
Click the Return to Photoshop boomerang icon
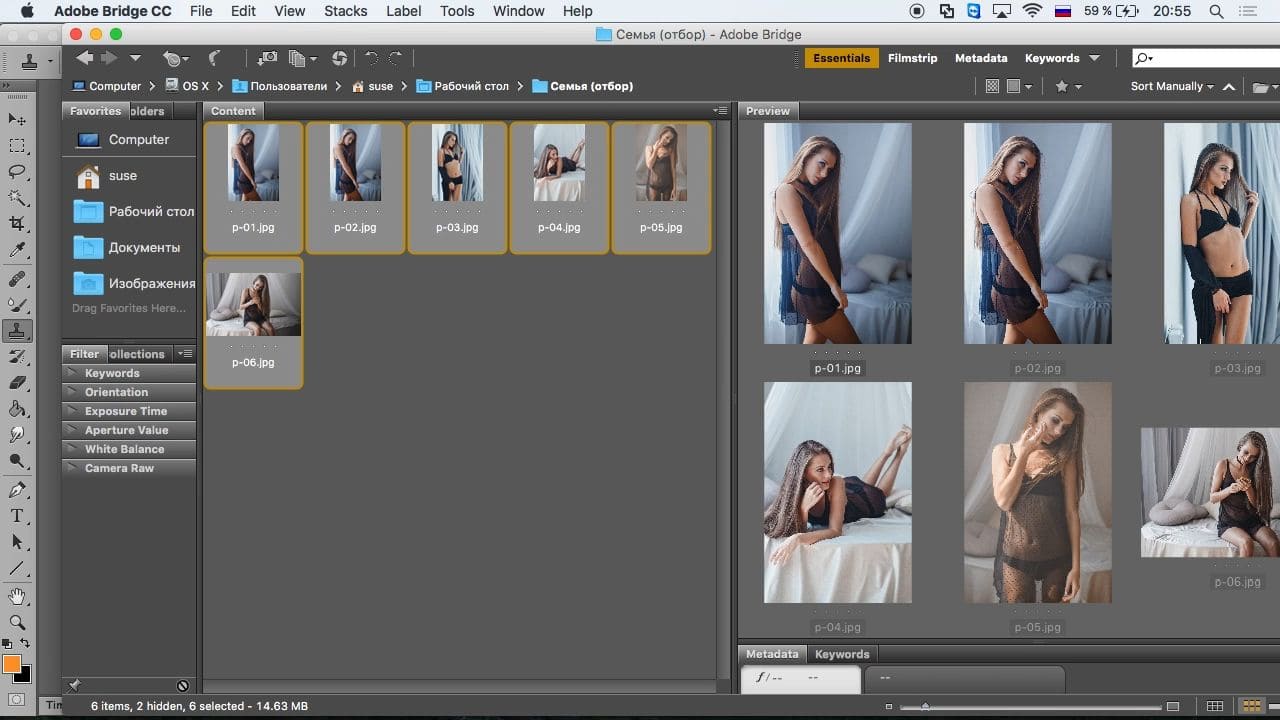[214, 58]
